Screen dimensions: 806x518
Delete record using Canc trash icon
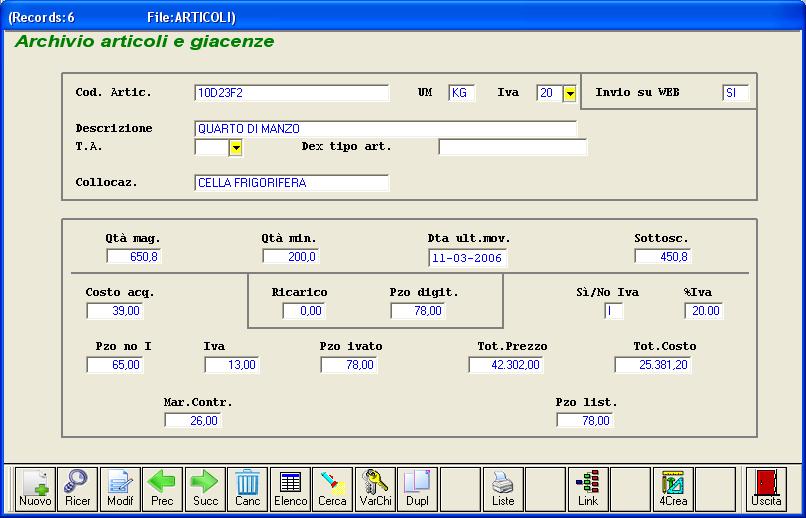(248, 489)
